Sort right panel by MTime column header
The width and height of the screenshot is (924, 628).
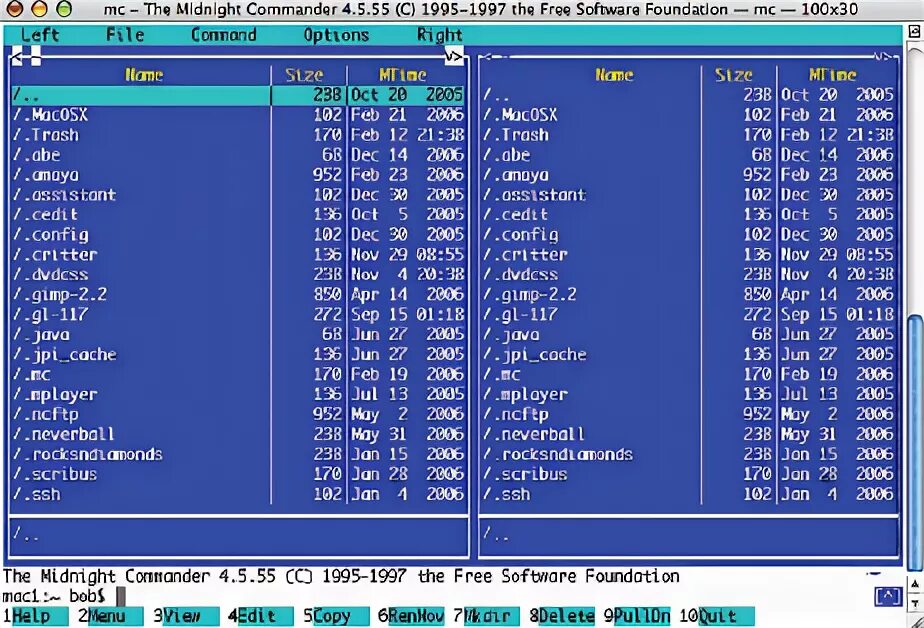pyautogui.click(x=832, y=75)
